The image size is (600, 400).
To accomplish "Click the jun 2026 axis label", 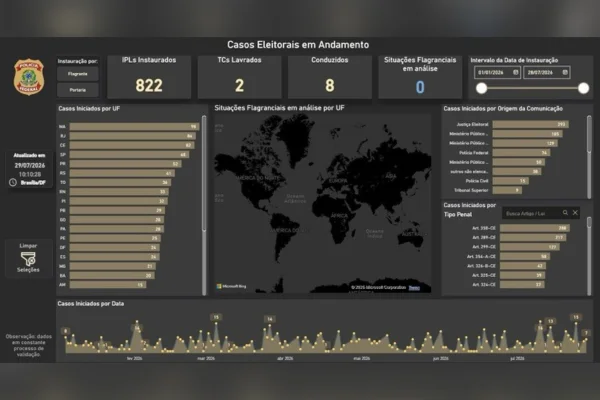I will (440, 359).
